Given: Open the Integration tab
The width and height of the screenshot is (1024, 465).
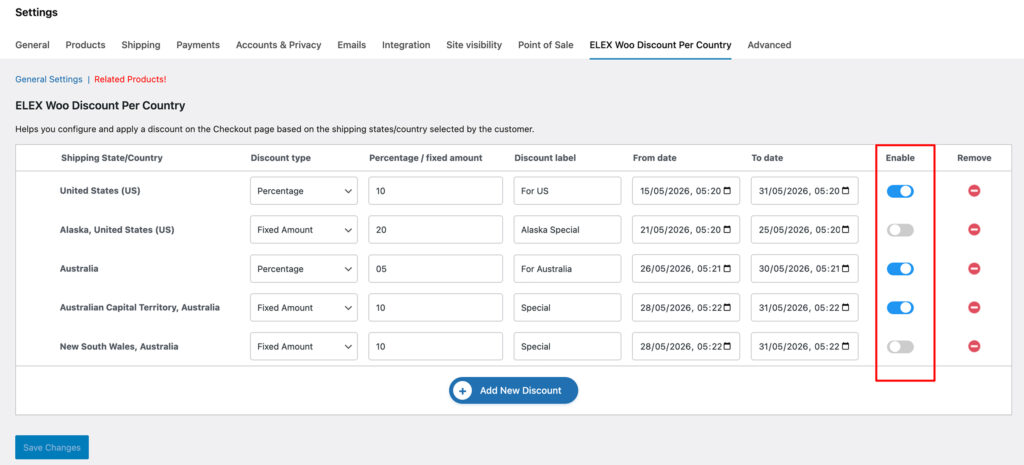Looking at the screenshot, I should click(406, 45).
